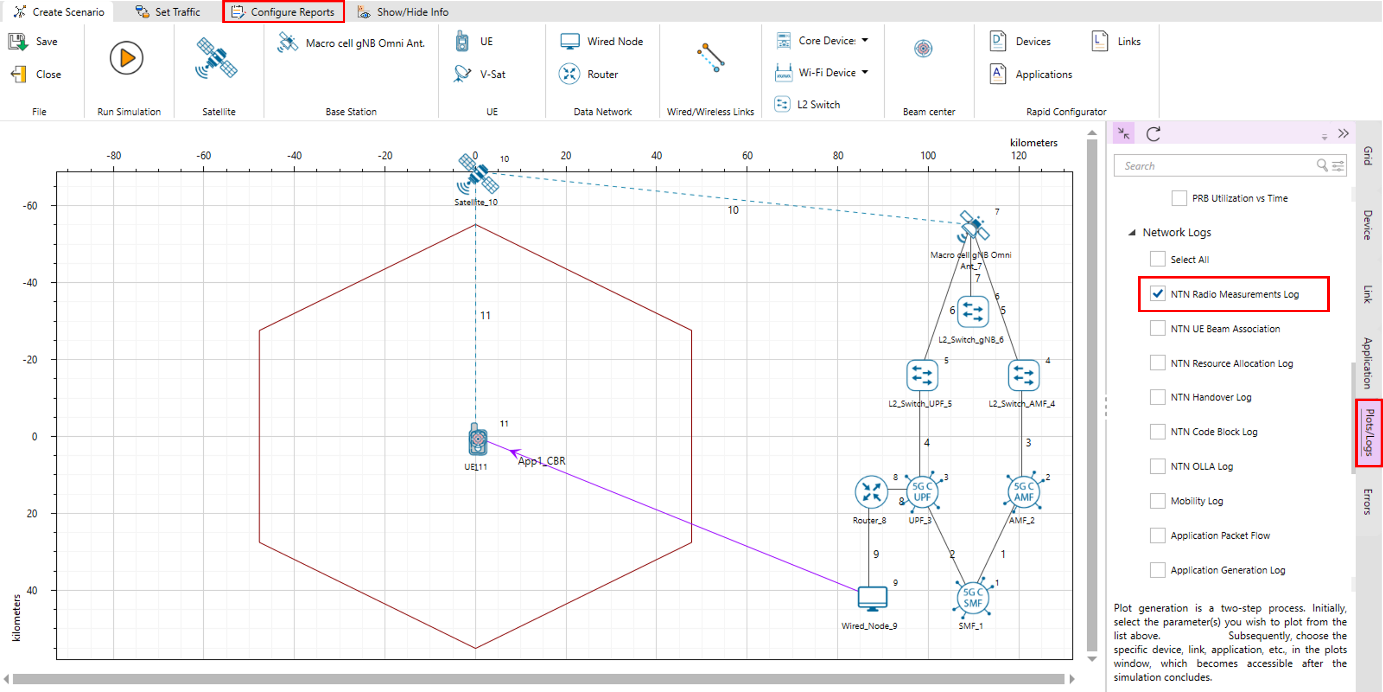The image size is (1383, 692).
Task: Select the Beam center icon
Action: tap(923, 49)
